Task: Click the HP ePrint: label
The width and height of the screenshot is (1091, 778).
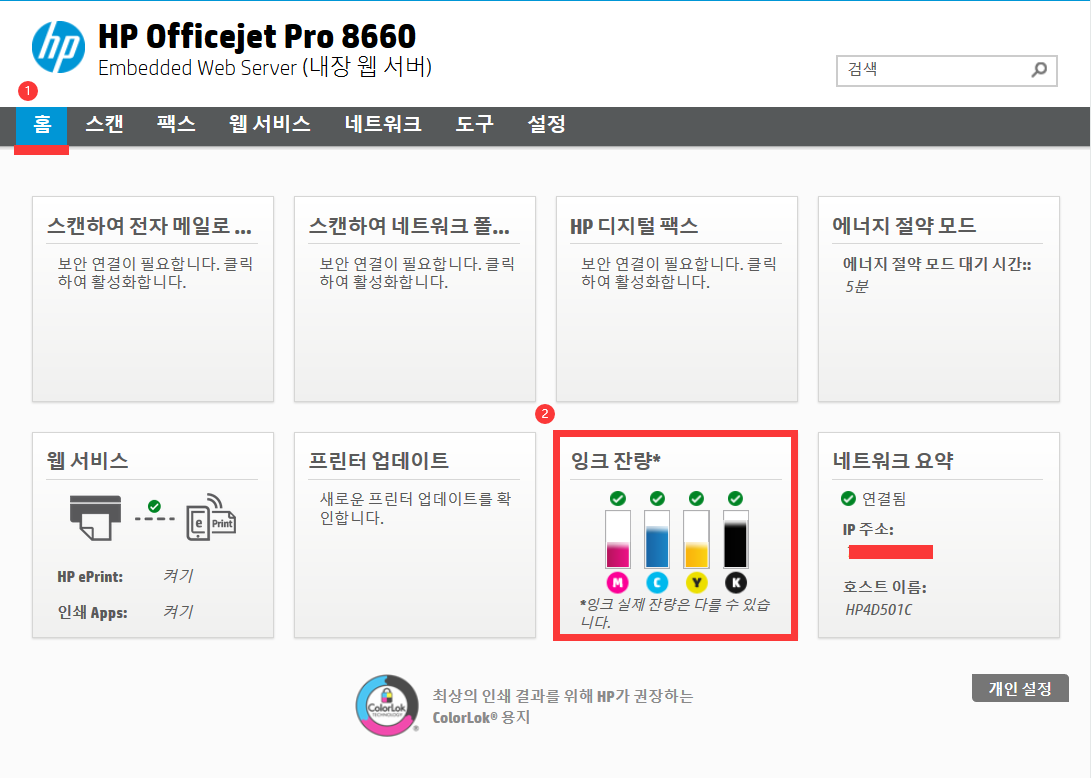Action: [x=90, y=577]
